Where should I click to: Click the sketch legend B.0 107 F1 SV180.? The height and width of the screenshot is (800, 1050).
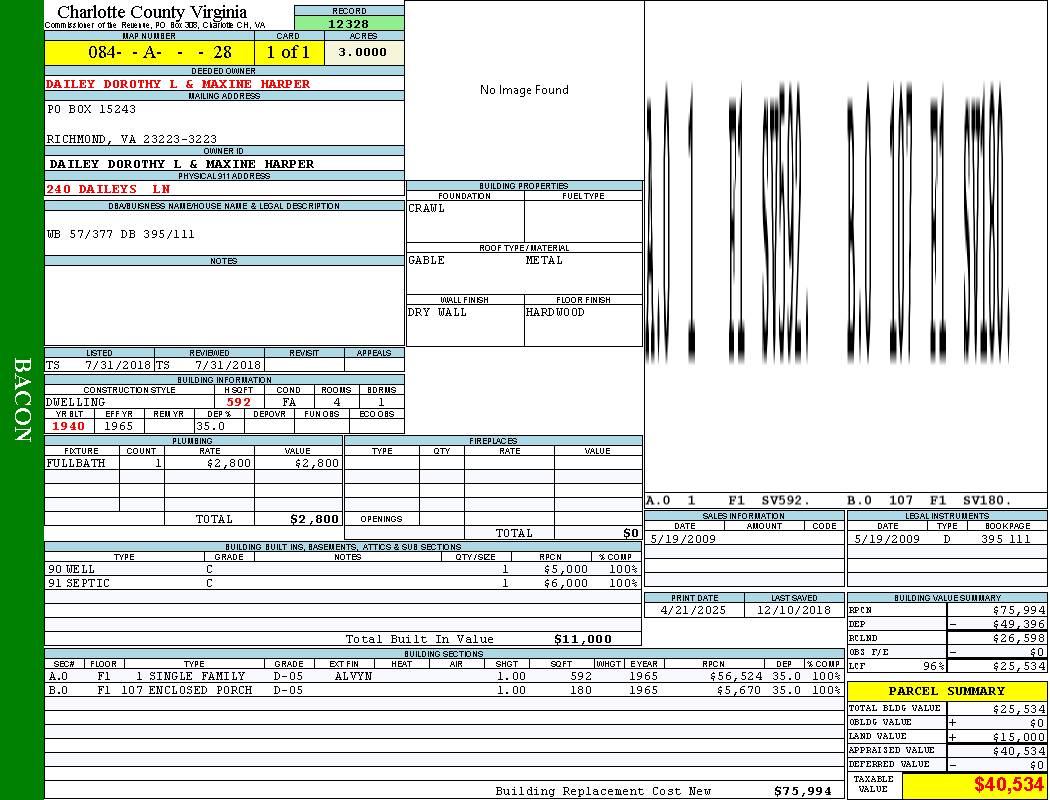tap(929, 500)
